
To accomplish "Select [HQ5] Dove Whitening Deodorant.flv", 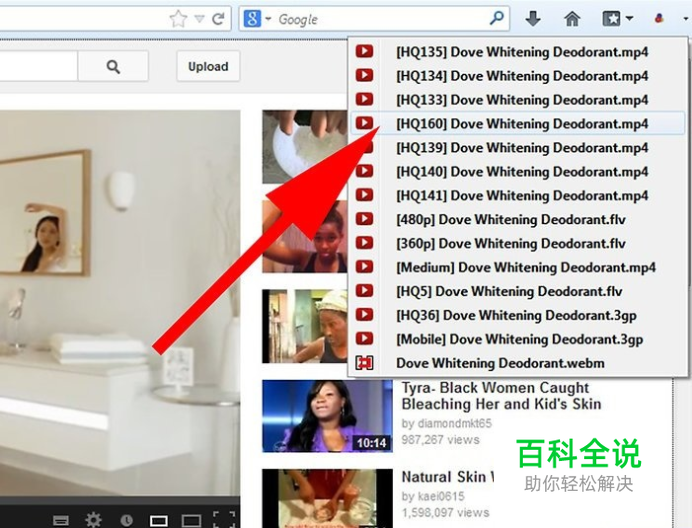I will 519,291.
